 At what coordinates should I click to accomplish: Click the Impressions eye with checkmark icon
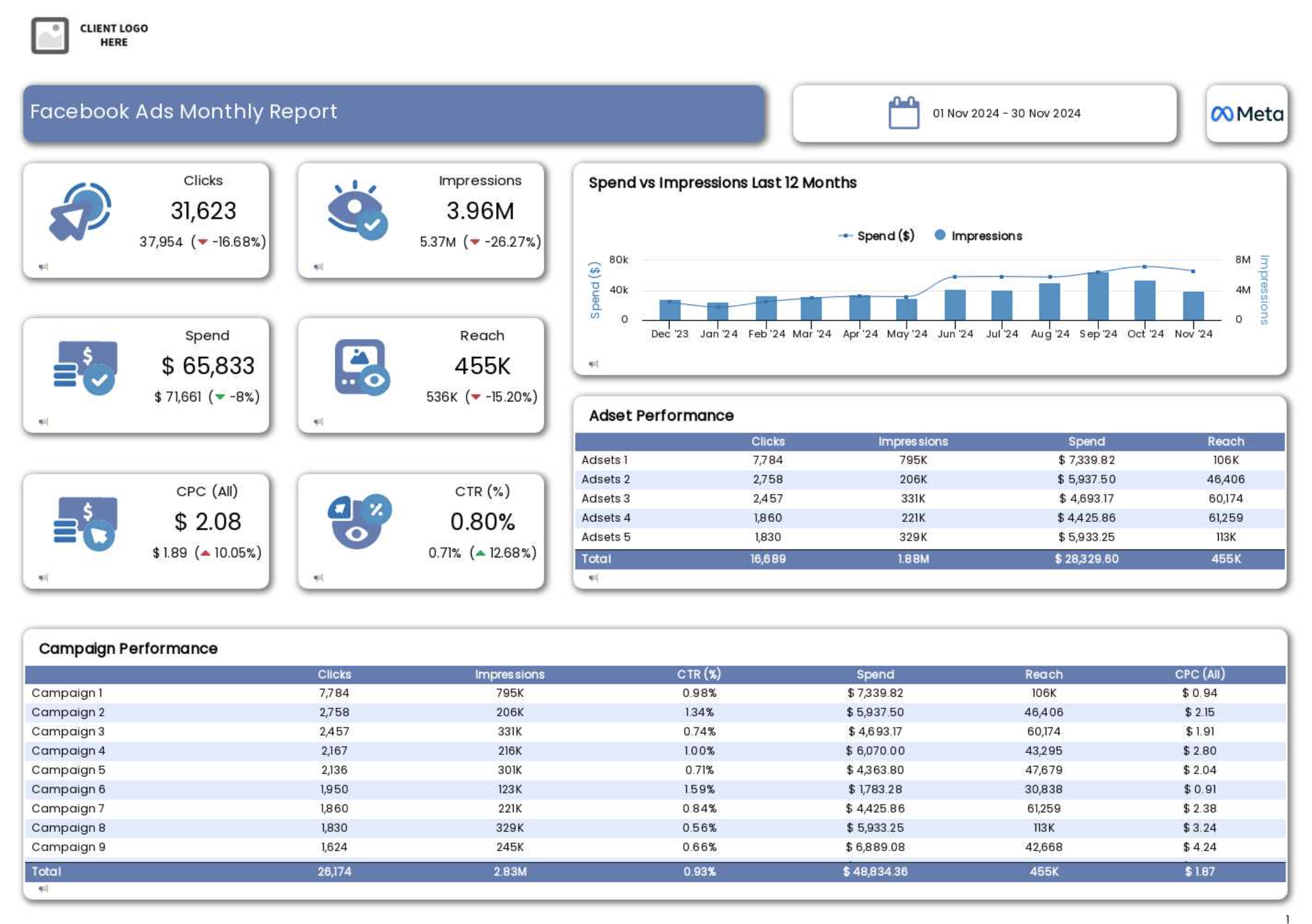pos(358,211)
